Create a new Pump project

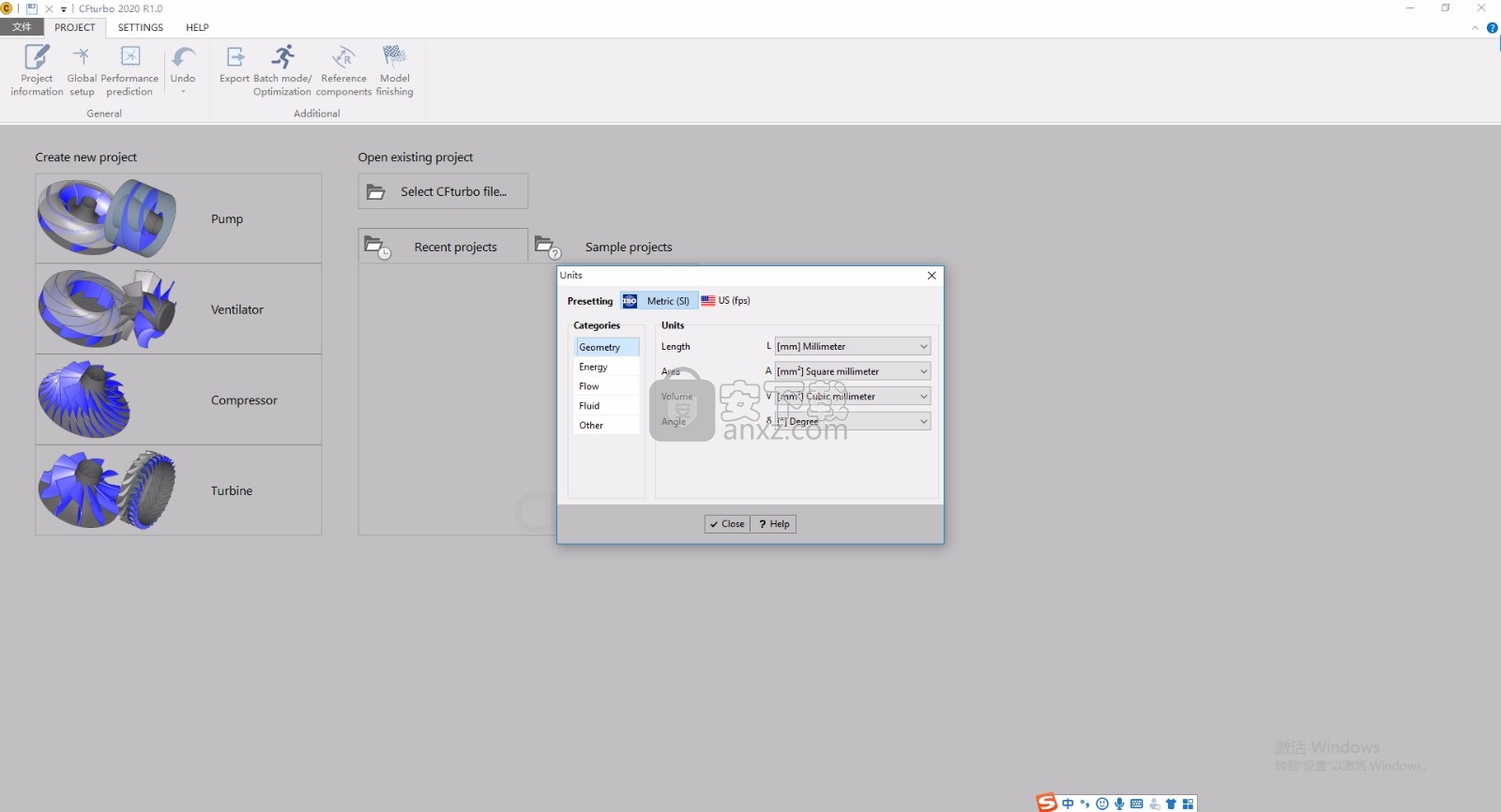pyautogui.click(x=178, y=218)
